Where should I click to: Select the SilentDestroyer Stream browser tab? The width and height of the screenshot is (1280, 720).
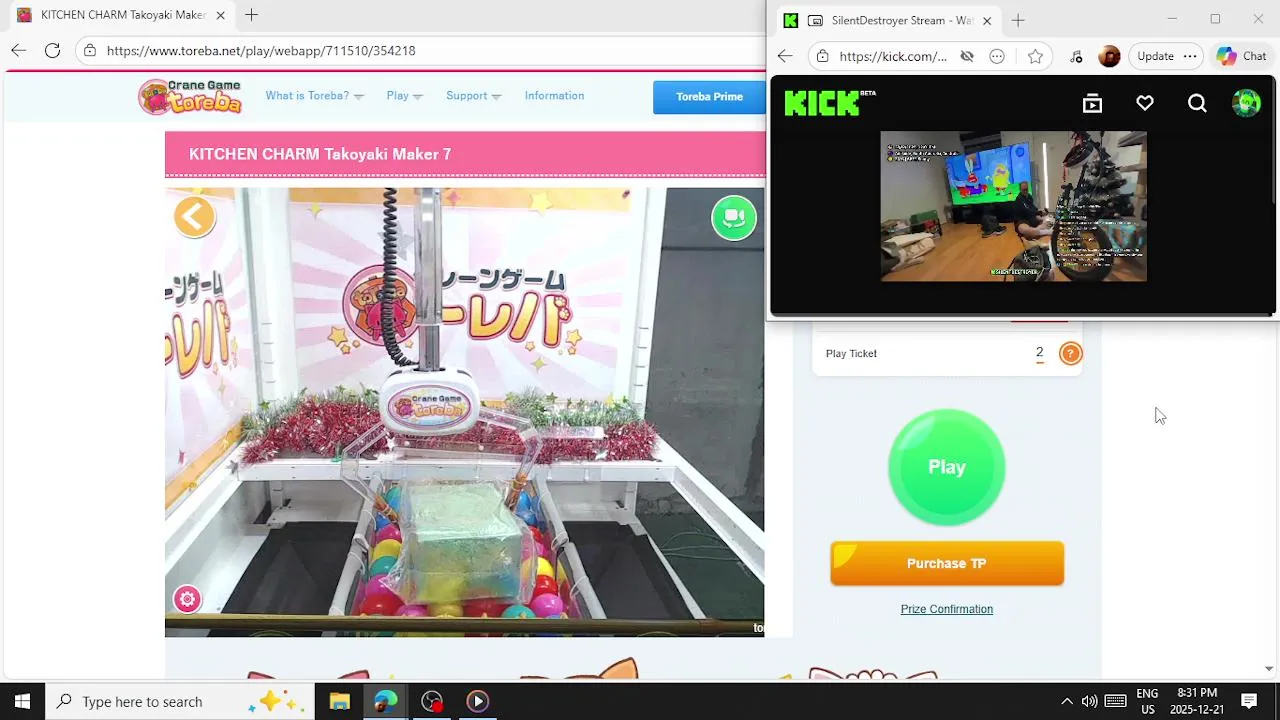[x=888, y=20]
